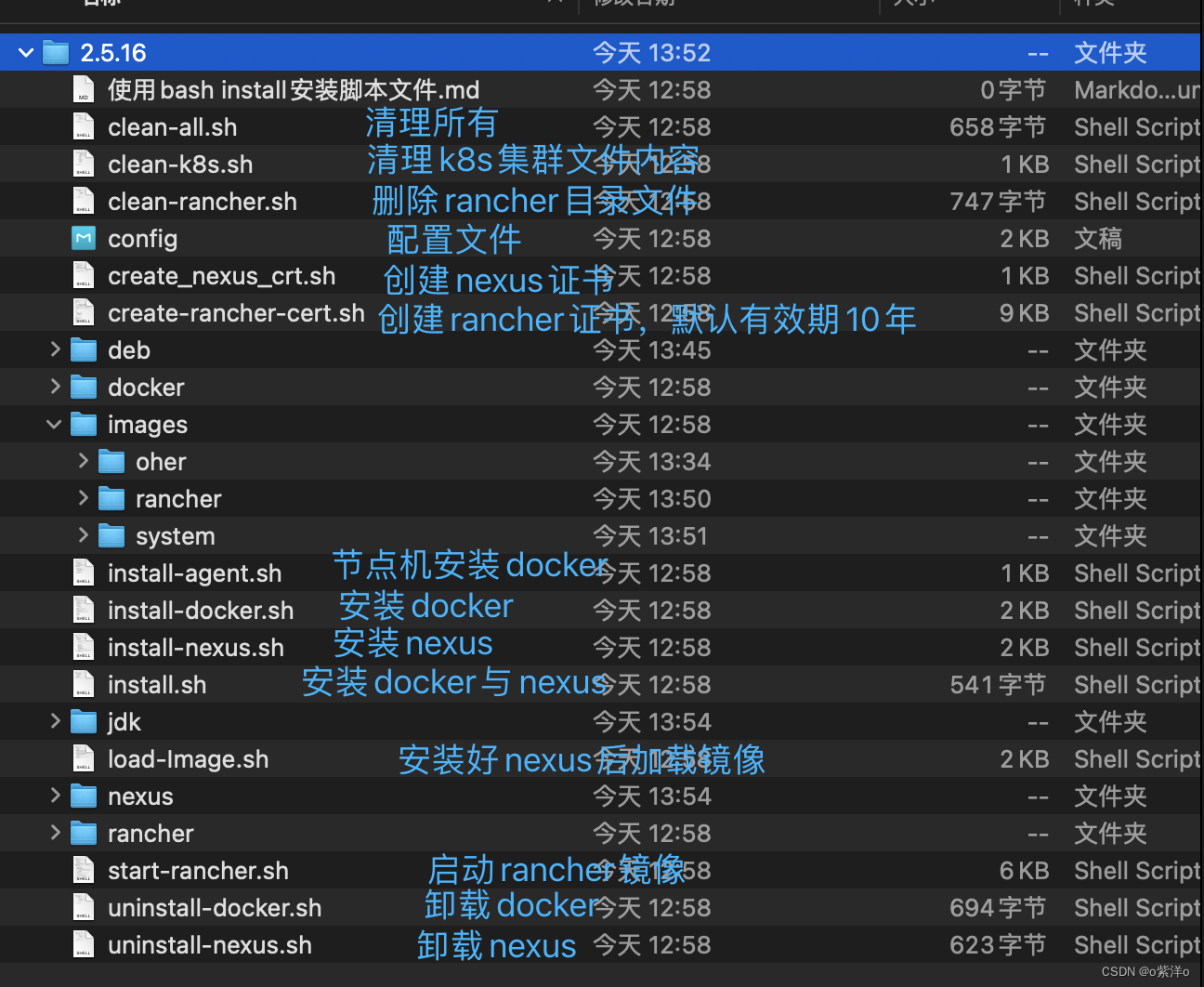1204x987 pixels.
Task: Select the start-rancher.sh file name
Action: click(198, 871)
